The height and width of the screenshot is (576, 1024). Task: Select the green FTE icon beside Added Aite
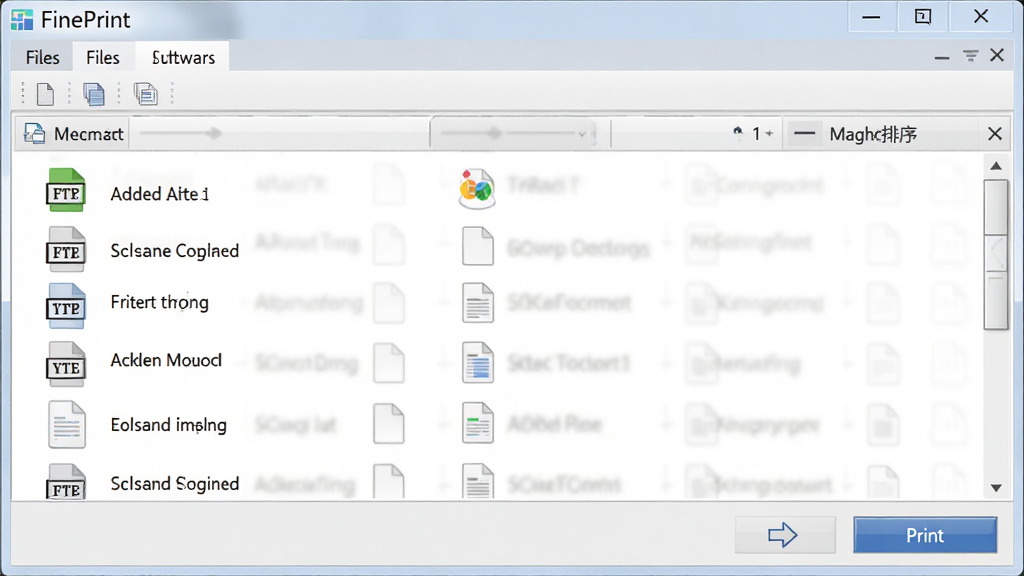coord(65,190)
